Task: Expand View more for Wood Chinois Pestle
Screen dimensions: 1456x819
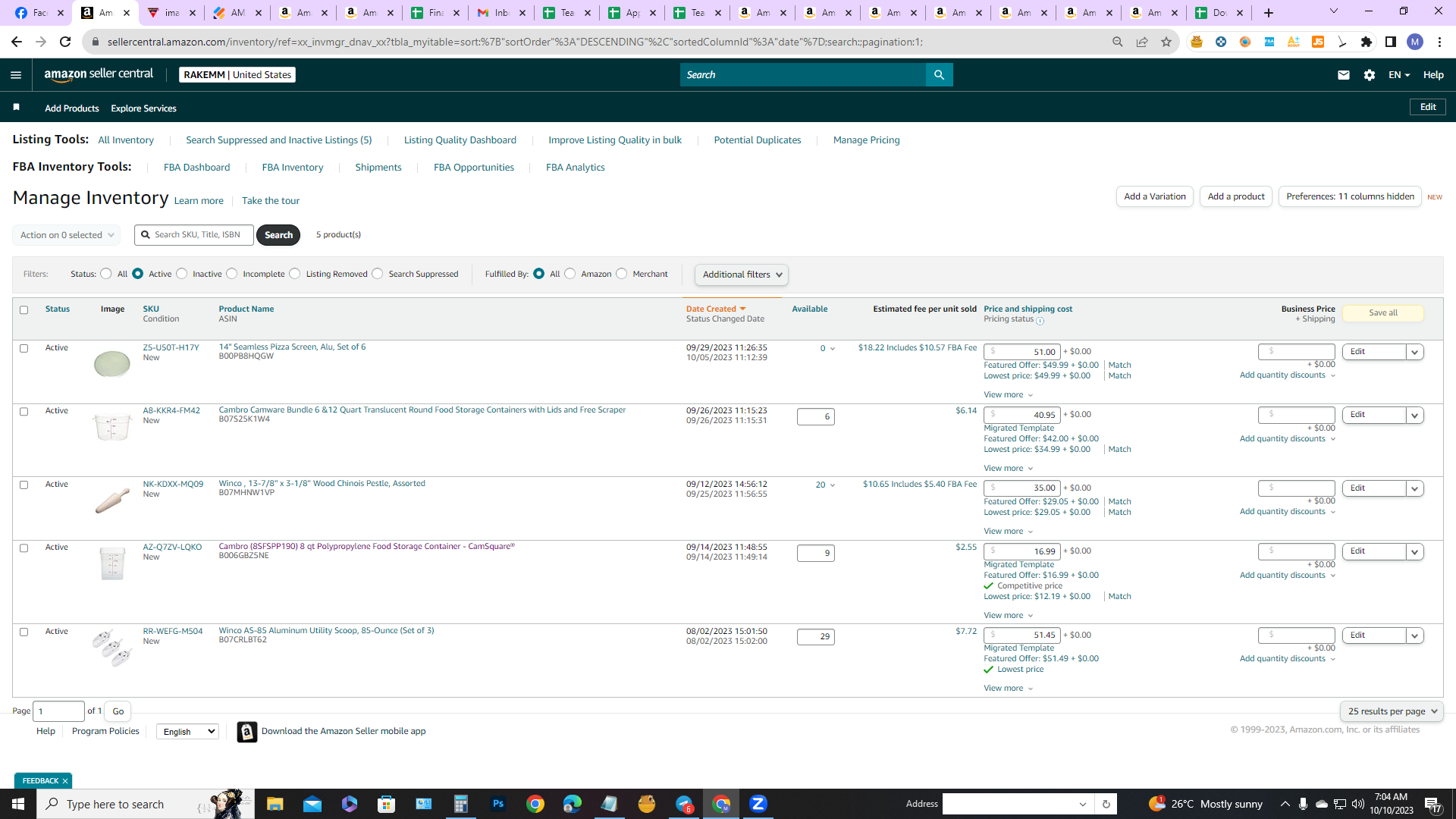Action: pos(1008,532)
